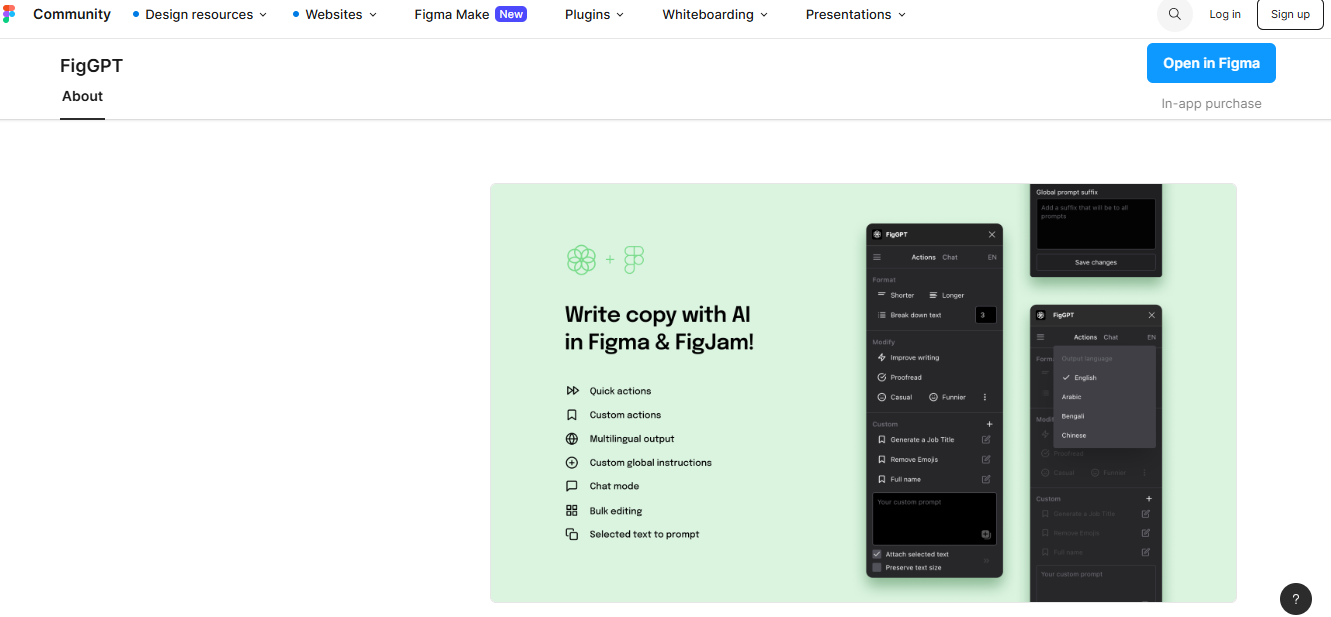Toggle the Attach selected text checkbox
This screenshot has width=1331, height=617.
[877, 554]
